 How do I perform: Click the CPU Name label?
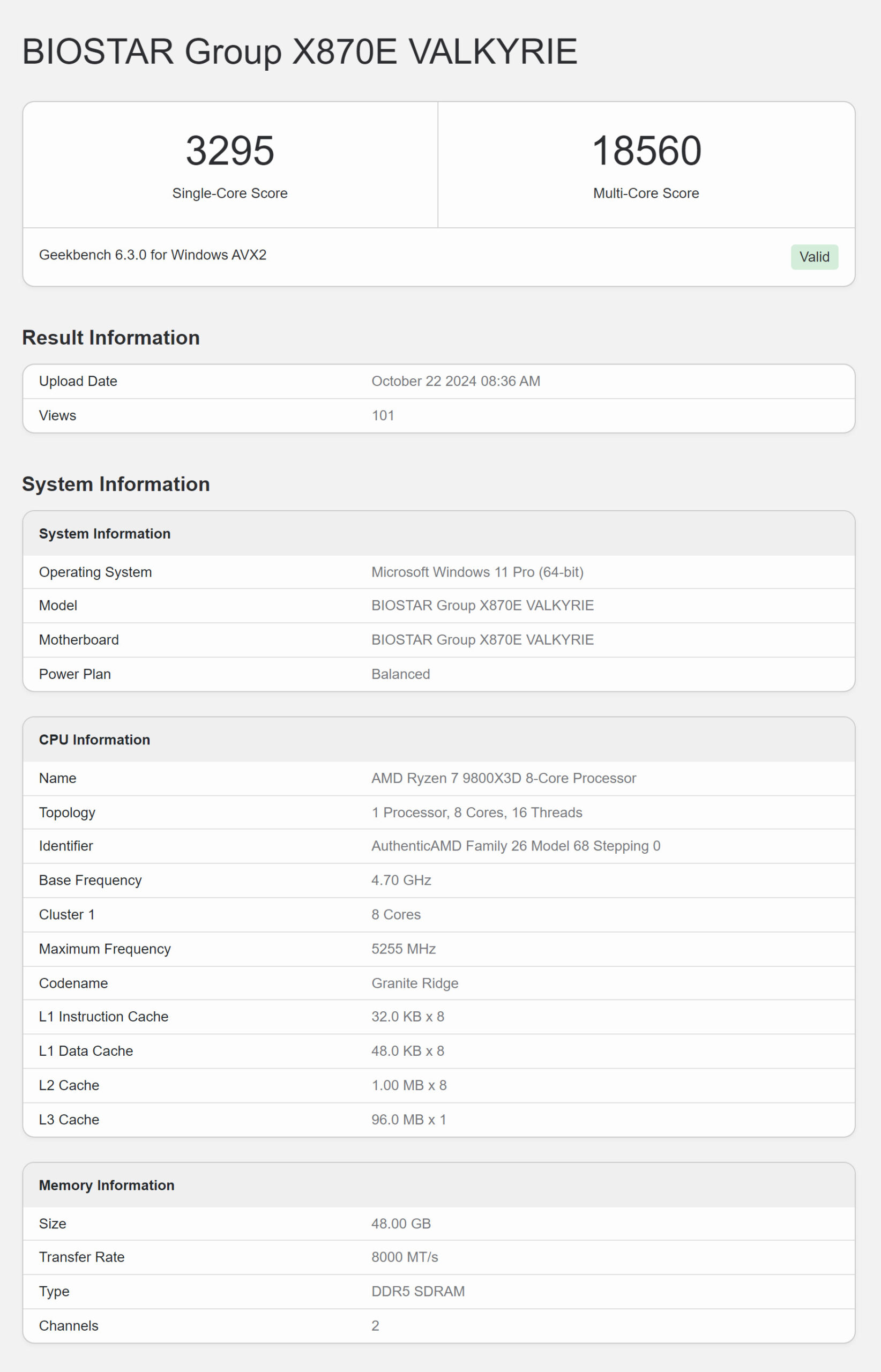58,778
